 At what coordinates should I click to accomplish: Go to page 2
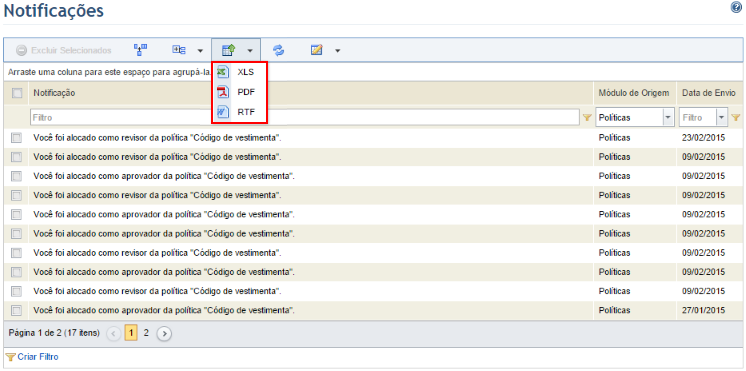tap(146, 333)
